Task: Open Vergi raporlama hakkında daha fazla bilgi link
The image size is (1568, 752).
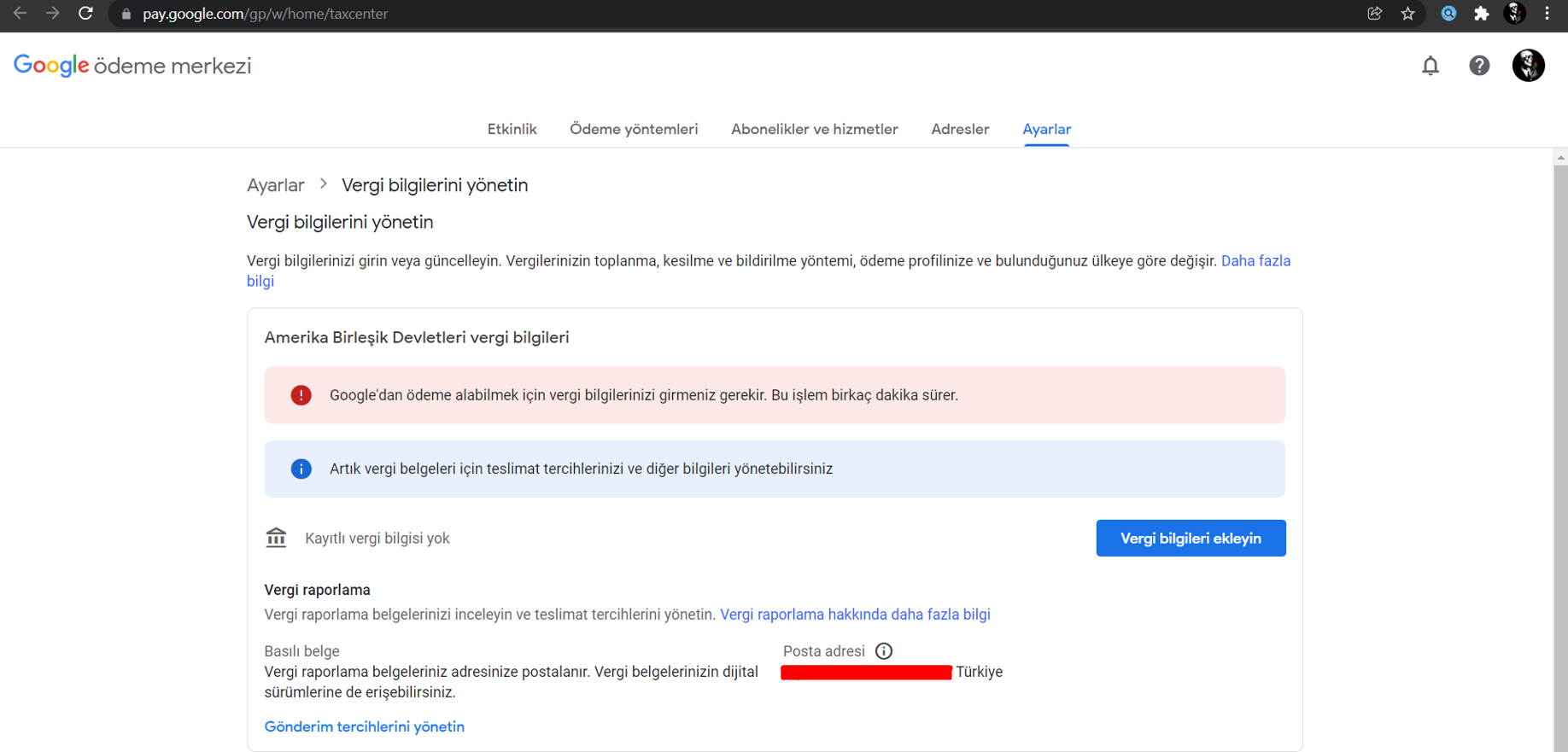Action: point(855,615)
